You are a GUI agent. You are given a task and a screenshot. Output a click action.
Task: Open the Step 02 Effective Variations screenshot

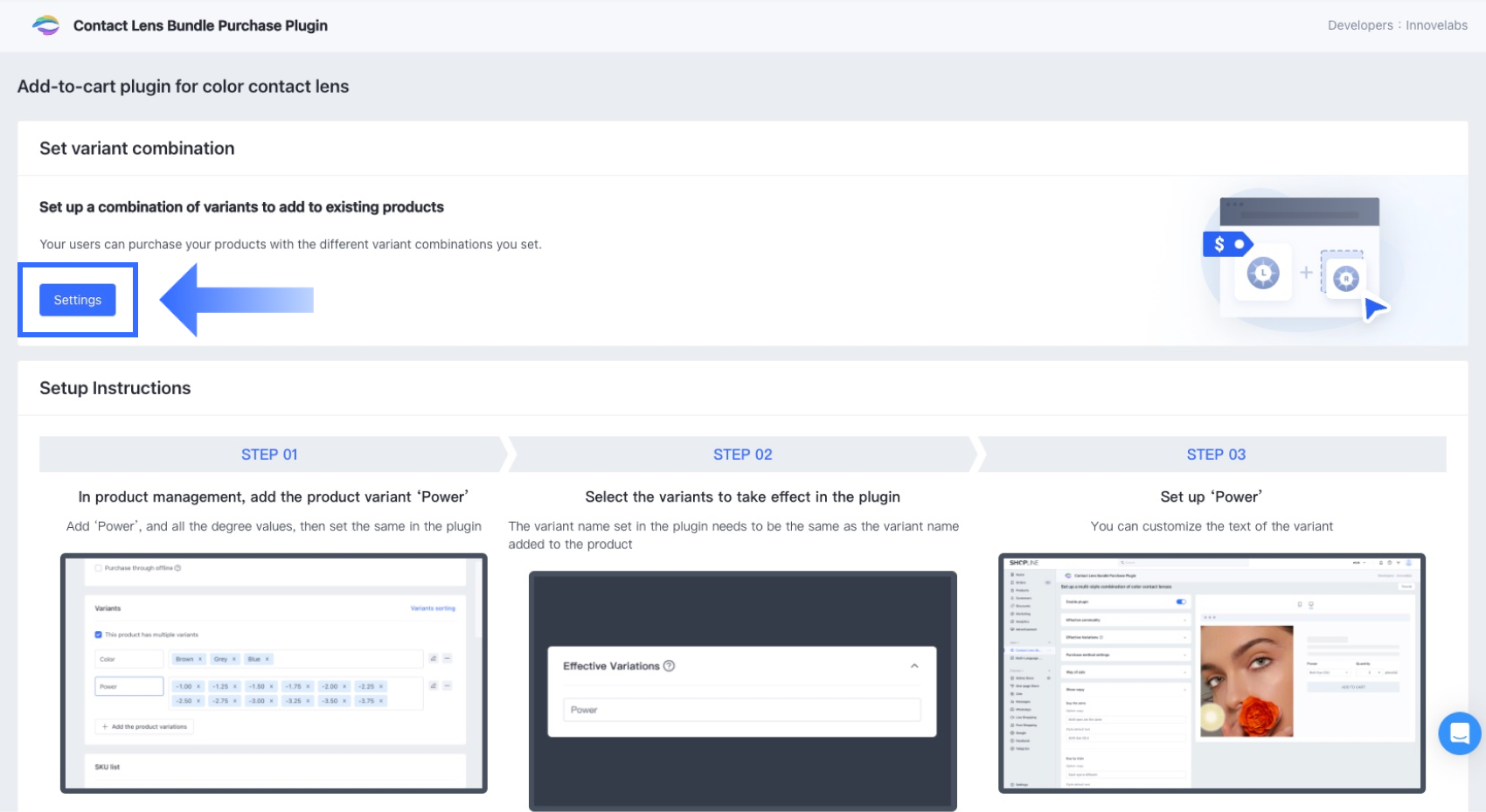click(743, 691)
